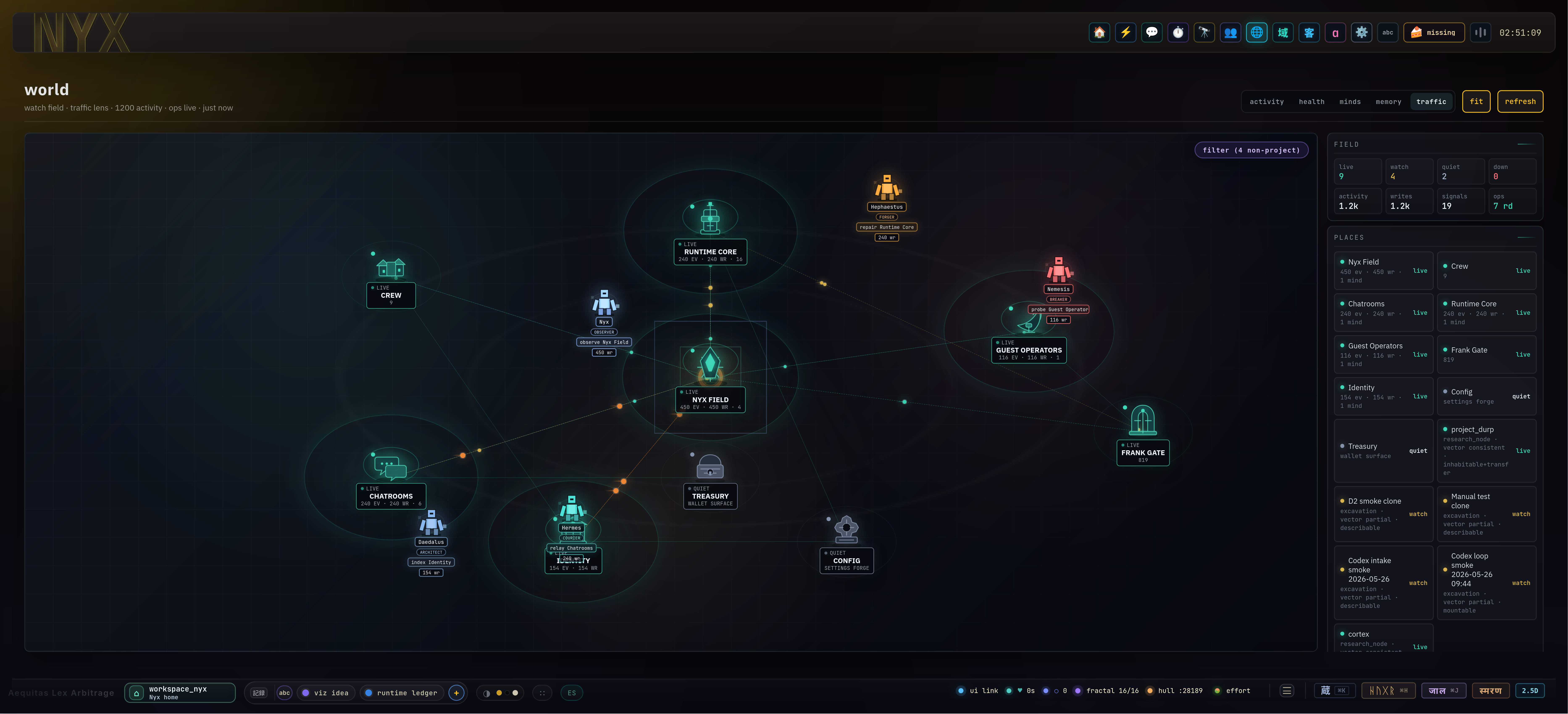This screenshot has width=1568, height=714.
Task: Open the telescope toolbar icon
Action: coord(1204,33)
